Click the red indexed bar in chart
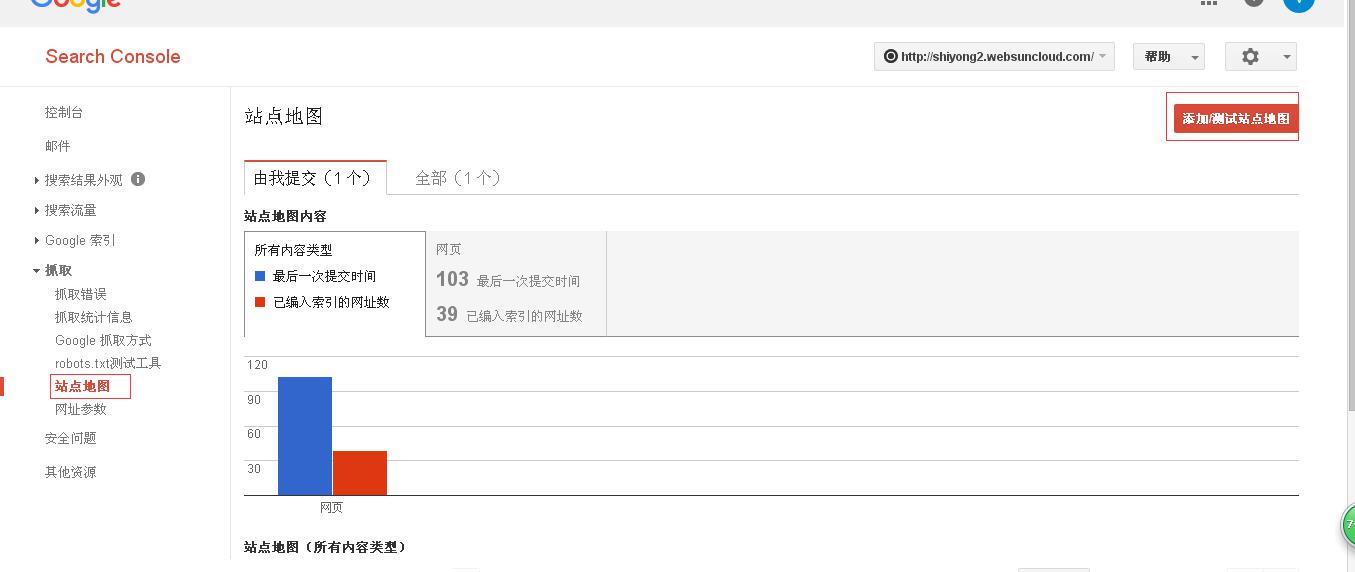 360,473
